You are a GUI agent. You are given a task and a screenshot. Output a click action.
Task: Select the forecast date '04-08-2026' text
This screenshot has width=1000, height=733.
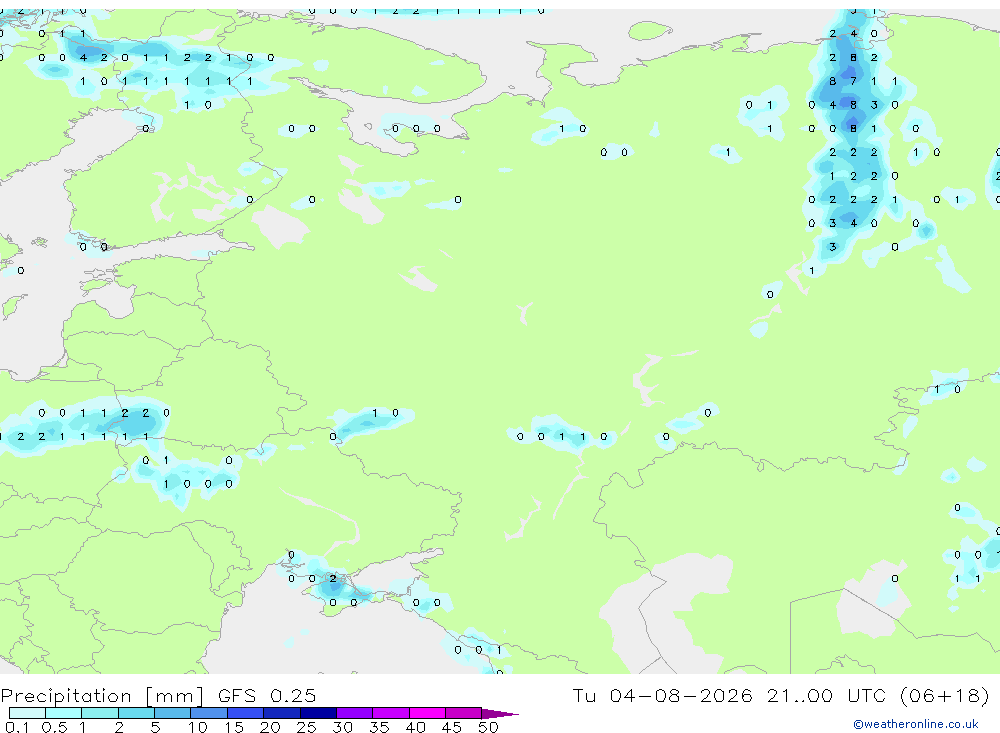(680, 695)
